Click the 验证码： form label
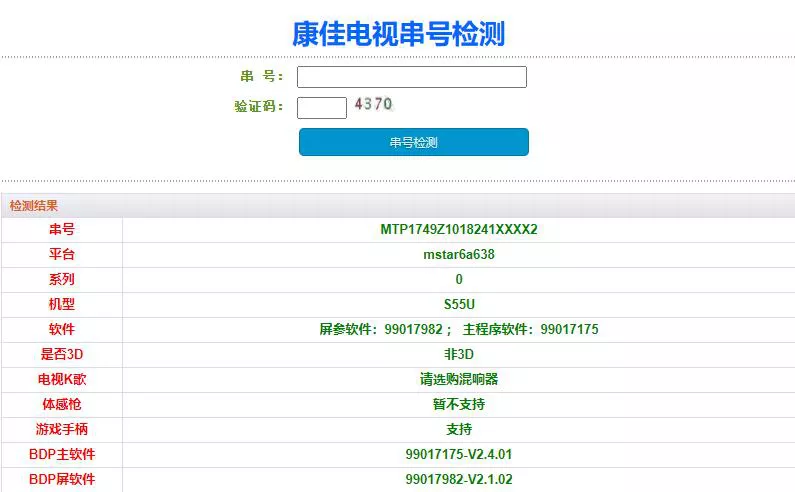Viewport: 795px width, 492px height. [x=259, y=107]
